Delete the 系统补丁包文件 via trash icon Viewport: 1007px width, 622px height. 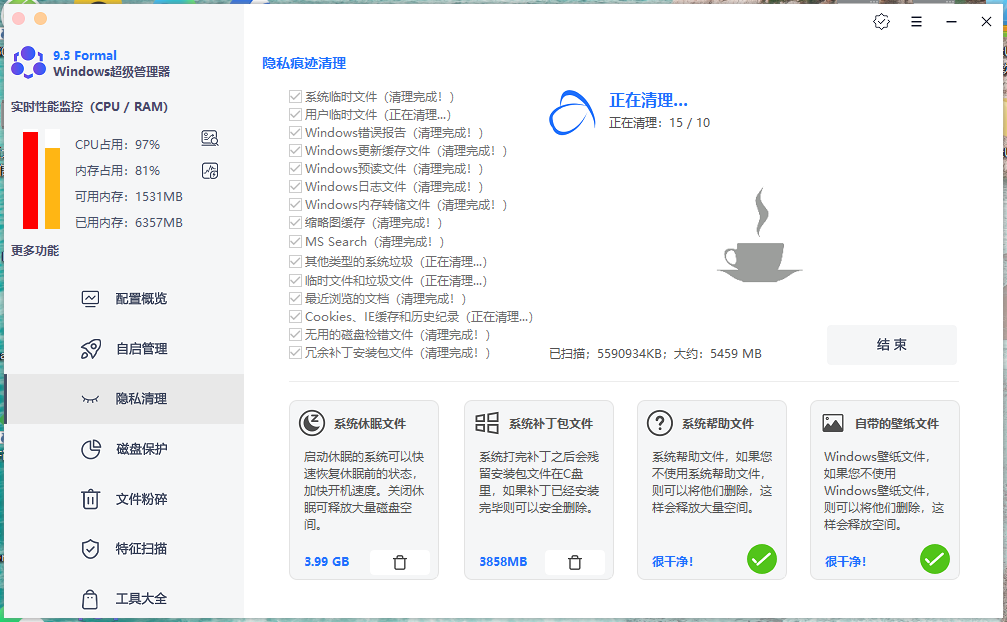point(575,562)
